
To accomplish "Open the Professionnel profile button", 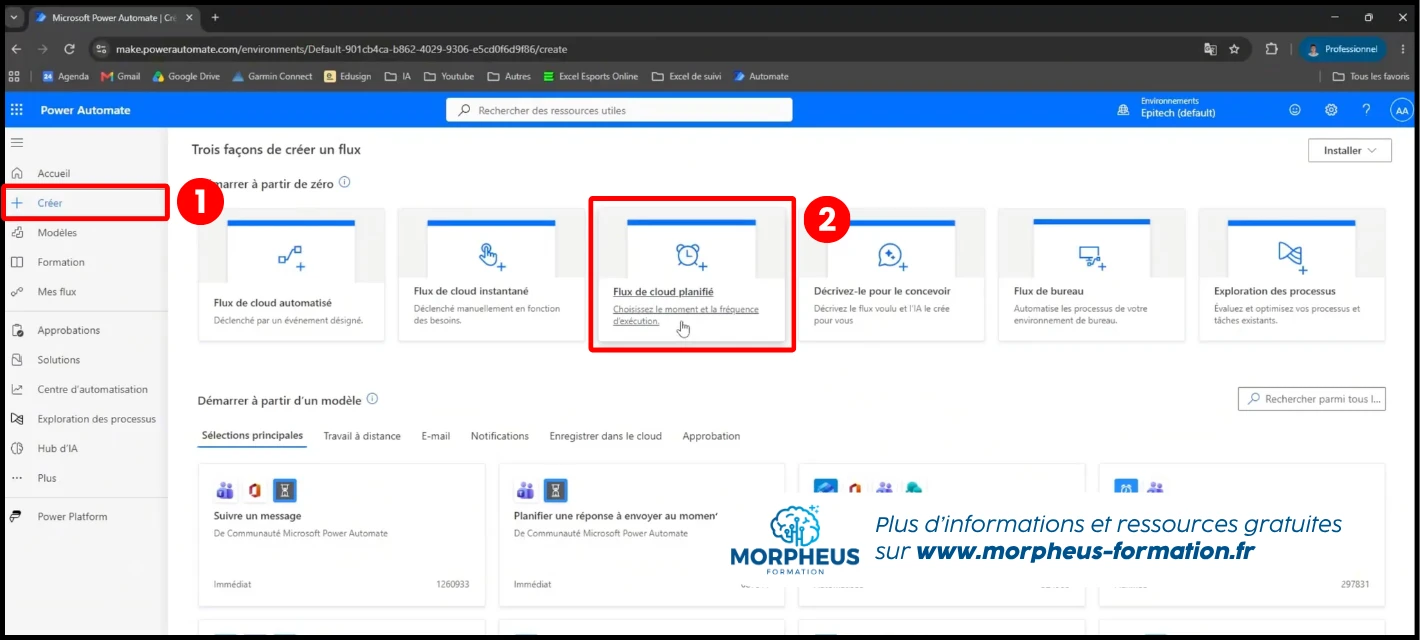I will coord(1343,48).
